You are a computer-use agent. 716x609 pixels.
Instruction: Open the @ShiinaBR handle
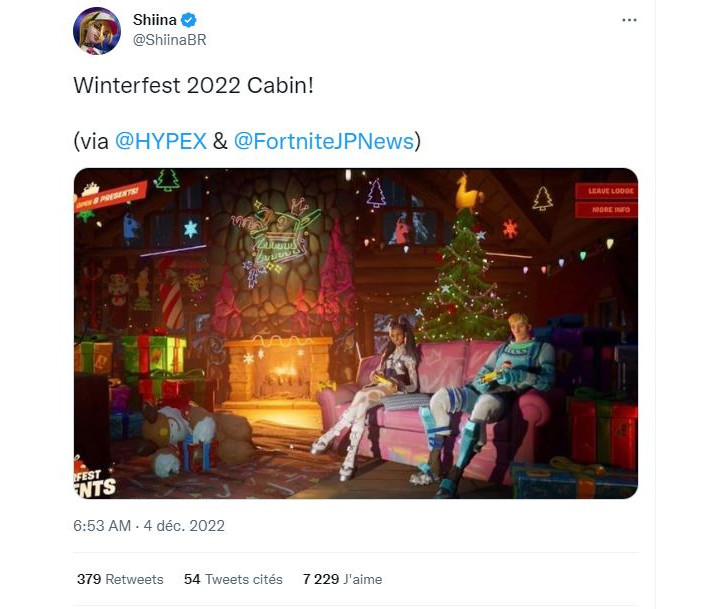pos(170,39)
